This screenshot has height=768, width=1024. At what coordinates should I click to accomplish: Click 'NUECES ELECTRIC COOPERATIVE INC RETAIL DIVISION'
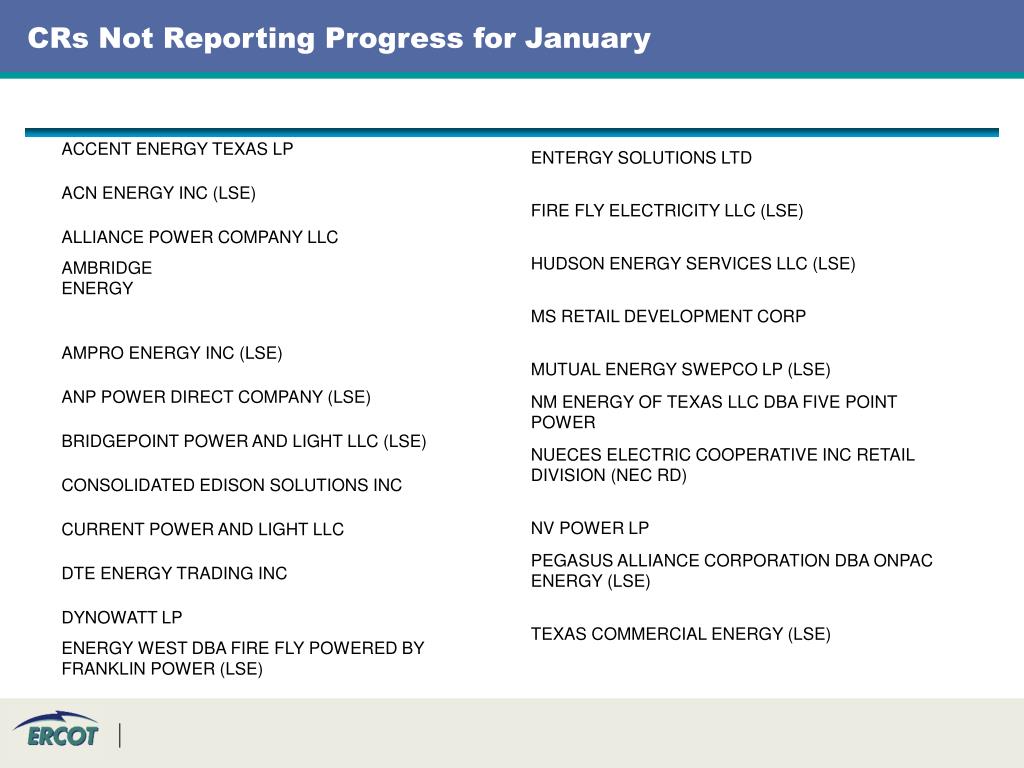[723, 465]
